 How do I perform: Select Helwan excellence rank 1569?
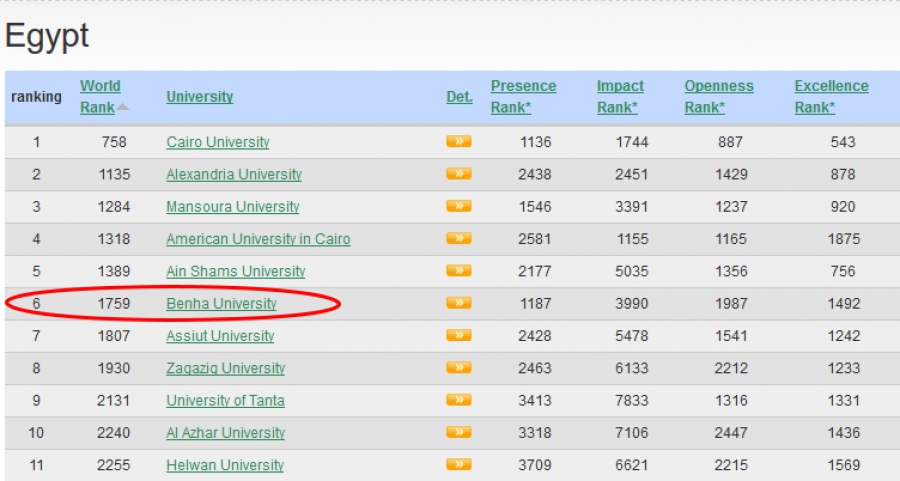click(x=844, y=465)
